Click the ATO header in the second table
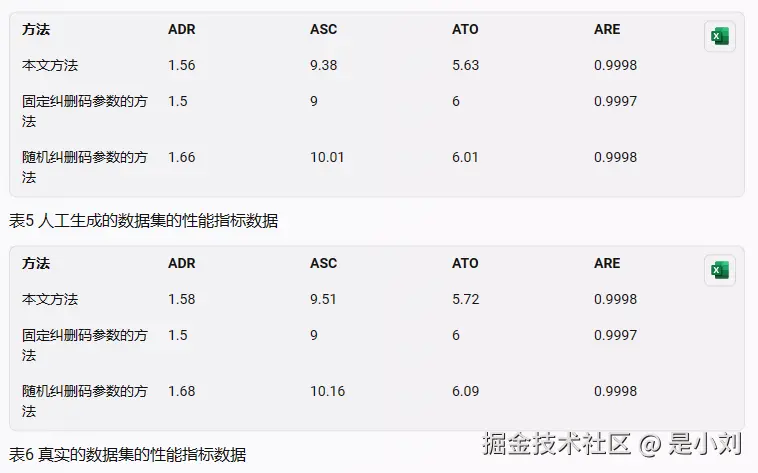The height and width of the screenshot is (473, 758). [465, 264]
